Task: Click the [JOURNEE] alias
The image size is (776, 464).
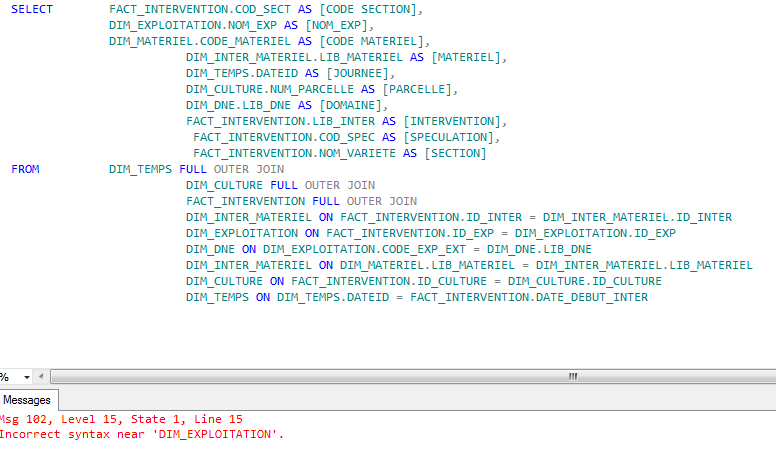Action: (357, 73)
